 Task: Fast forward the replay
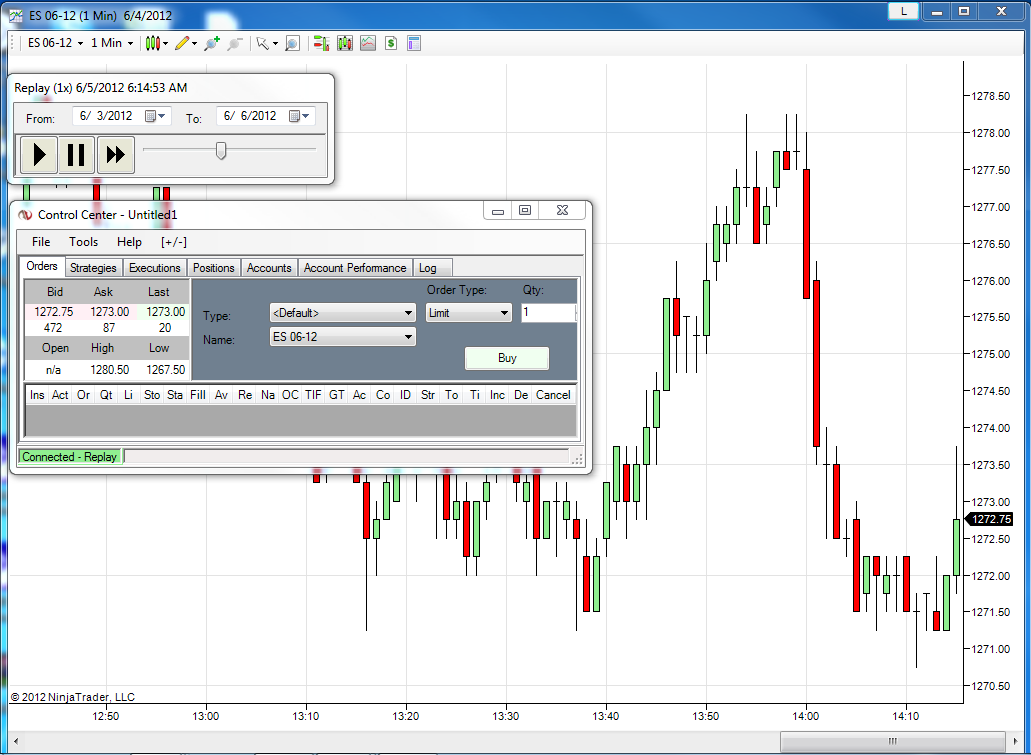pyautogui.click(x=116, y=155)
